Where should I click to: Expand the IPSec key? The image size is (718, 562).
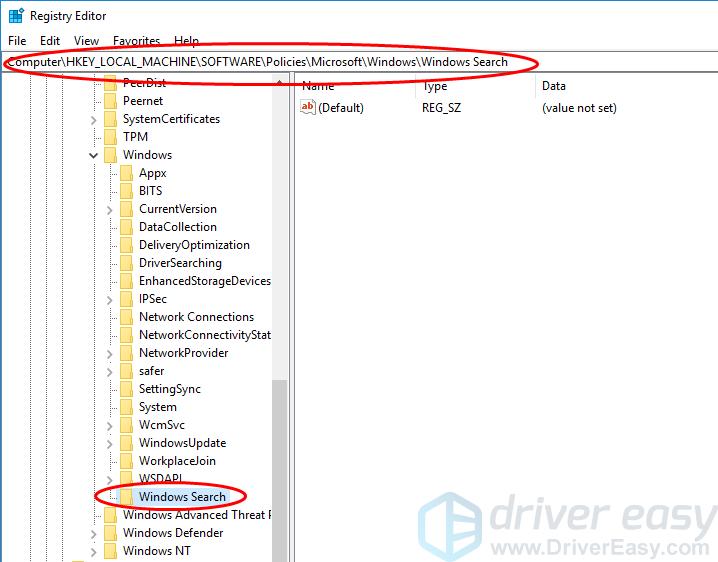pyautogui.click(x=109, y=300)
